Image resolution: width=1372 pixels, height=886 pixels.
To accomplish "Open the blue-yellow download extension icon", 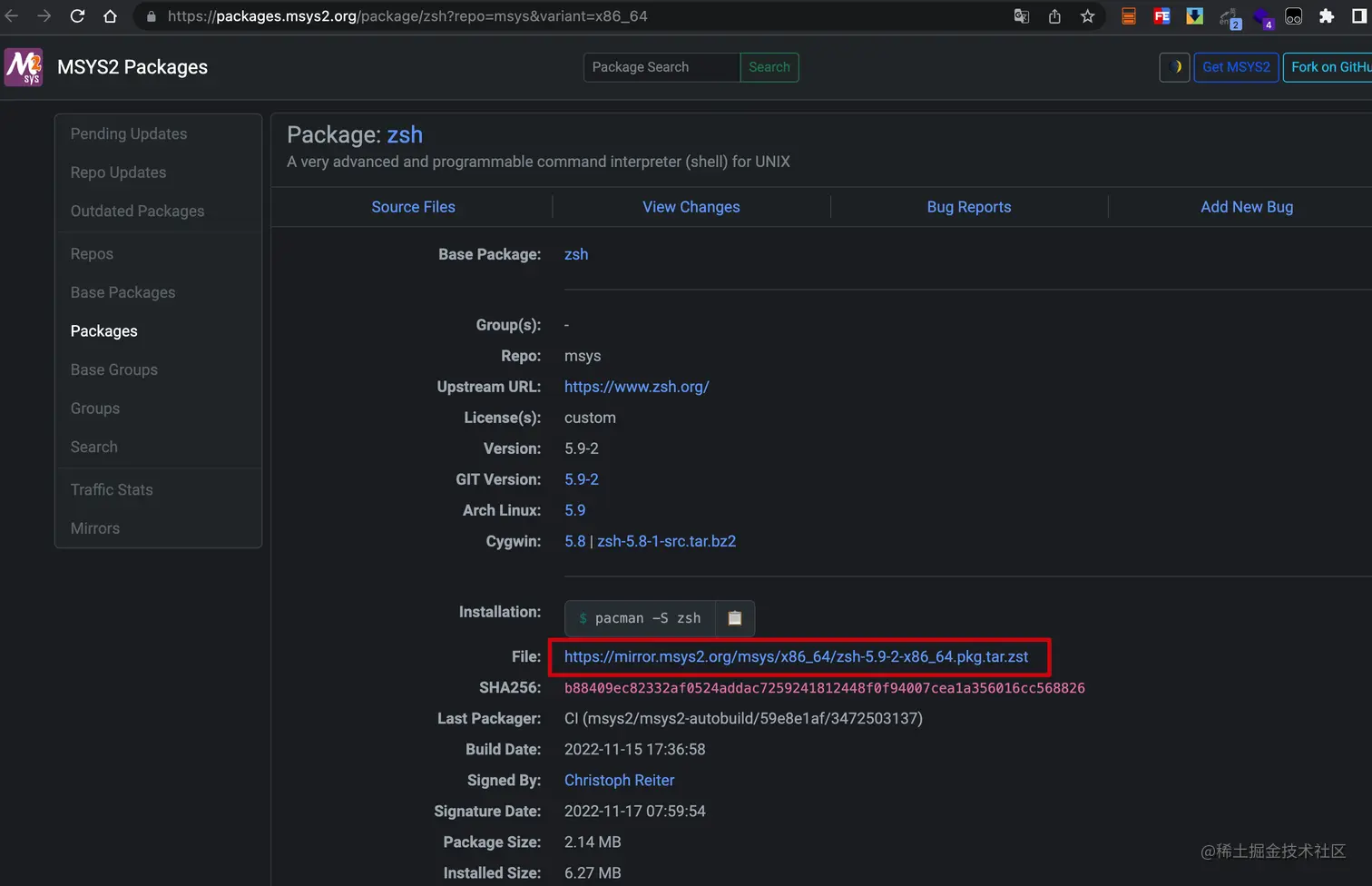I will (1195, 16).
